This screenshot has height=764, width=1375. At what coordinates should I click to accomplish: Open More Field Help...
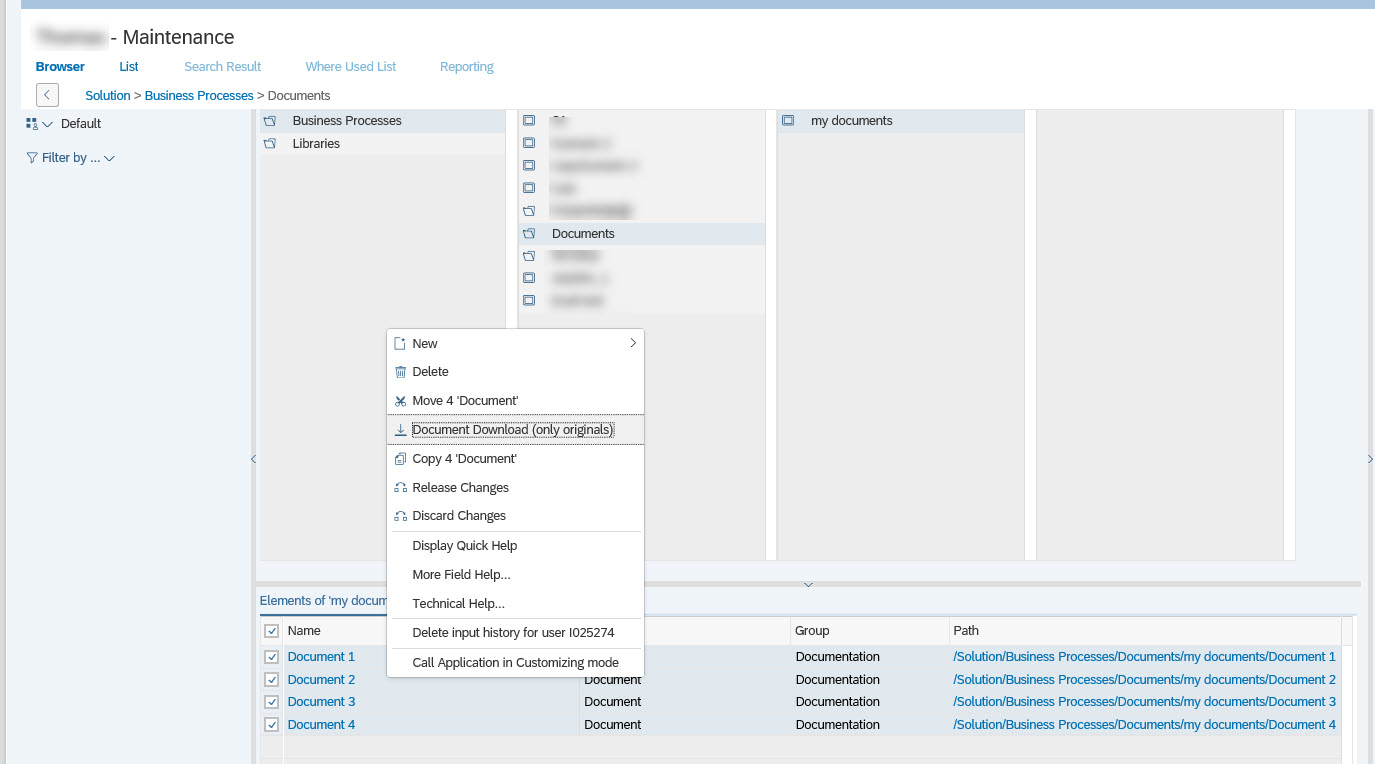[x=515, y=575]
